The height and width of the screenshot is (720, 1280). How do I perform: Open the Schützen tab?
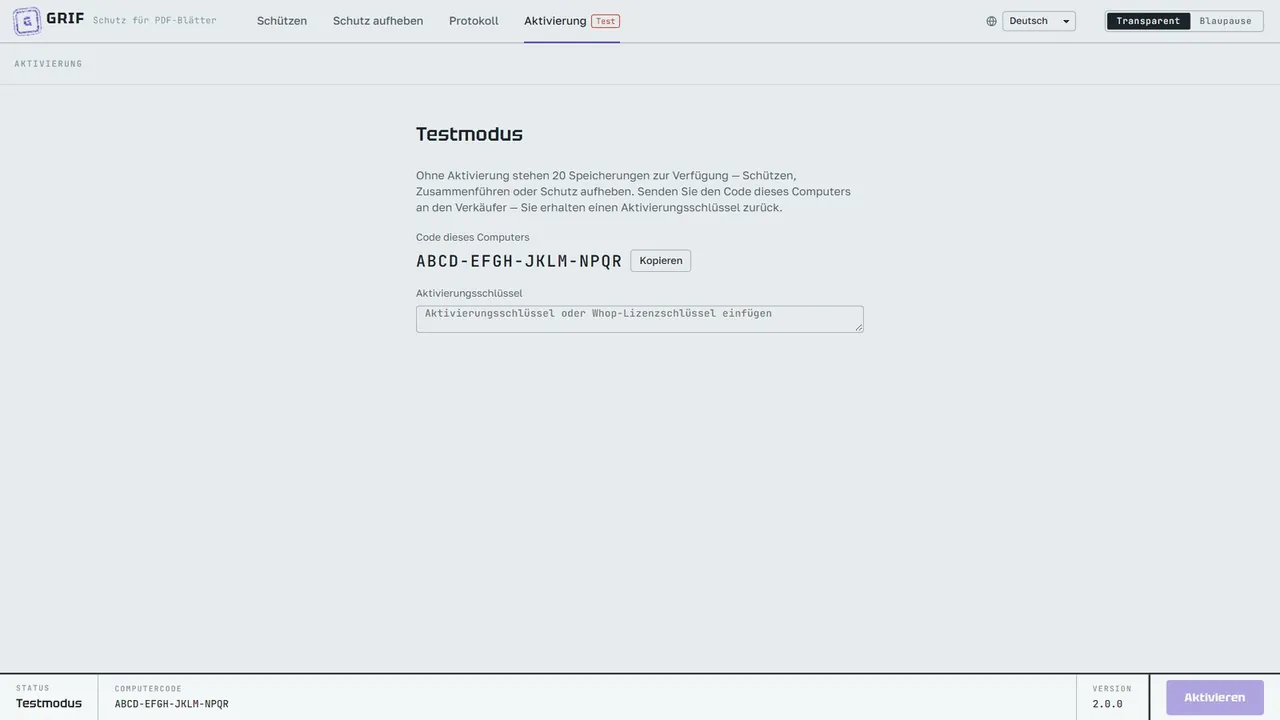click(x=282, y=21)
